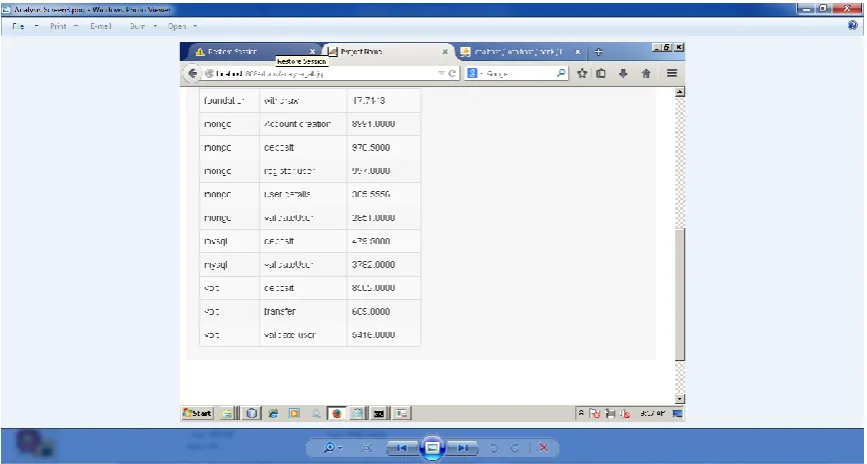The image size is (867, 464).
Task: Start the slide show
Action: (432, 447)
